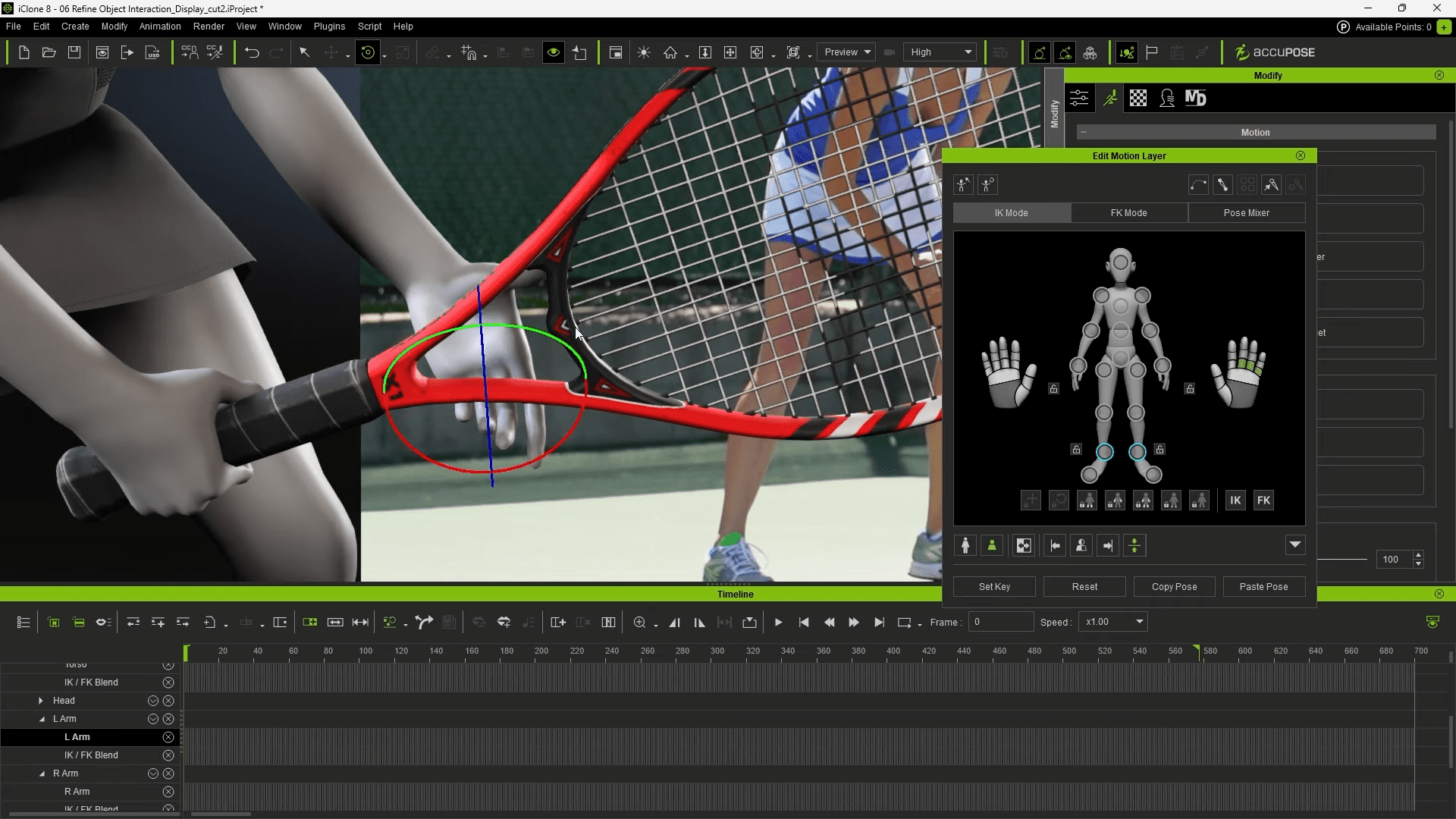
Task: Open the Animation menu
Action: point(158,26)
